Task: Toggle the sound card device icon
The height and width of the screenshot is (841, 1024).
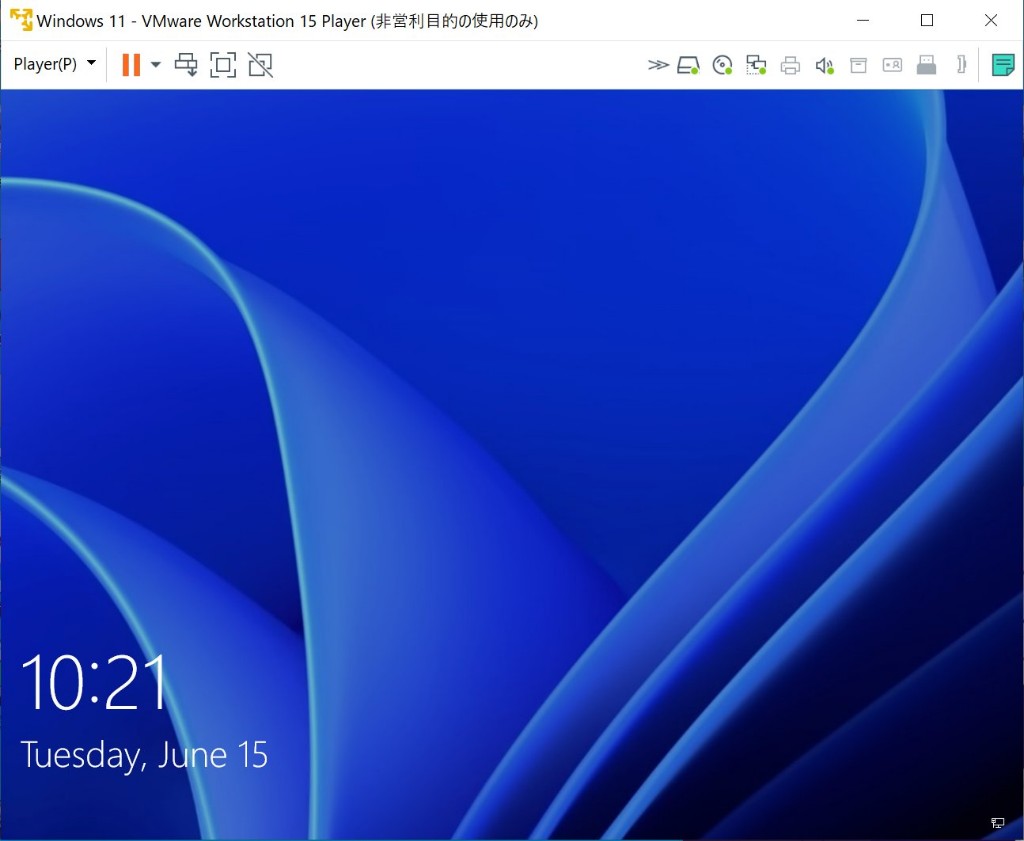Action: pyautogui.click(x=824, y=66)
